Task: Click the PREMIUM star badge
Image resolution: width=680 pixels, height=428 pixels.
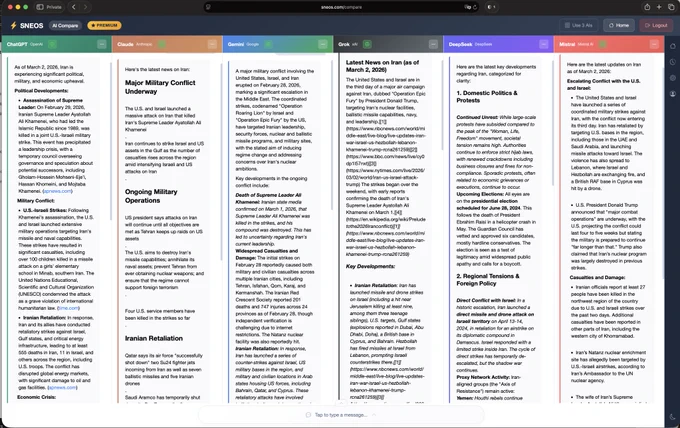Action: pos(105,26)
